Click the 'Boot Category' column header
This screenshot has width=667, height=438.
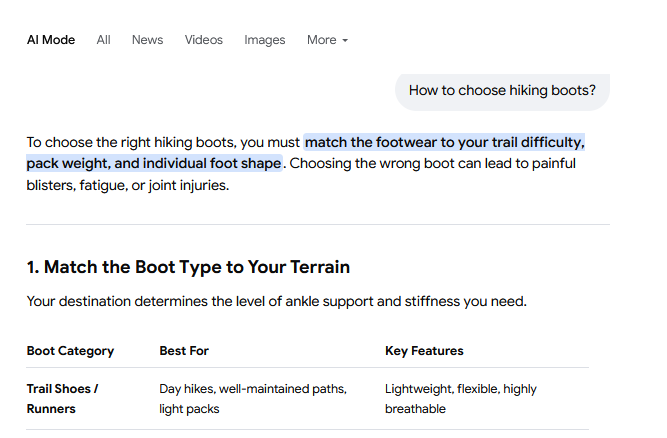70,351
